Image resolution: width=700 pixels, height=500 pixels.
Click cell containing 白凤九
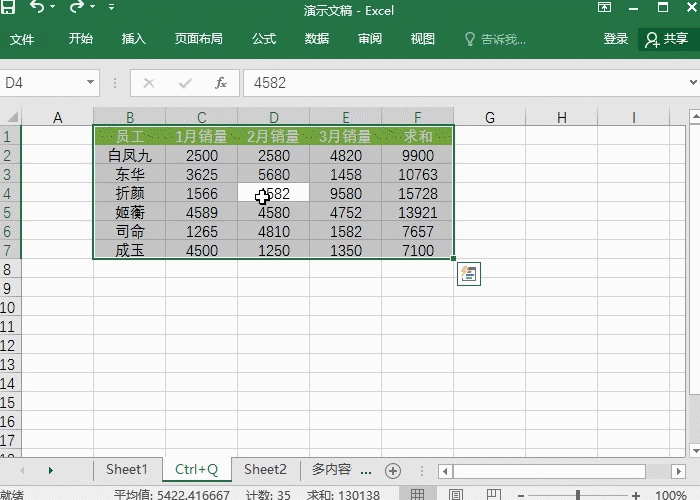[129, 155]
